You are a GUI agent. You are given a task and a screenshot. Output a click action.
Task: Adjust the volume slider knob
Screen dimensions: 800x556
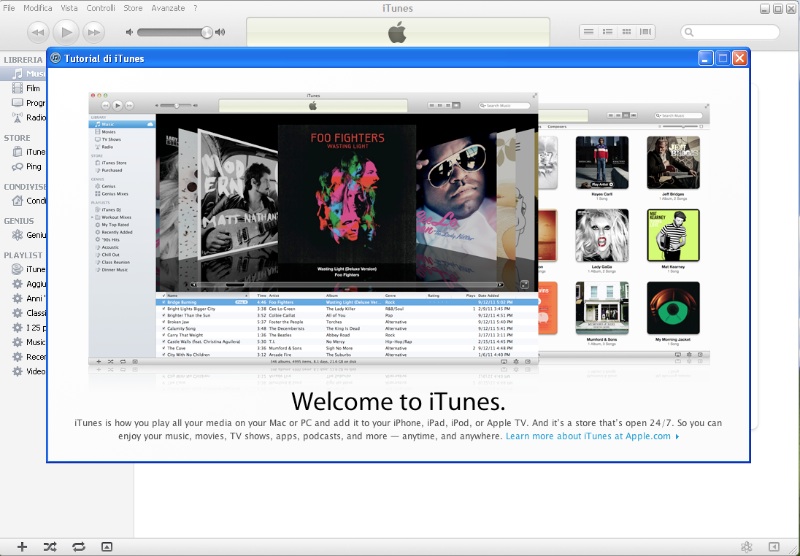click(x=207, y=32)
